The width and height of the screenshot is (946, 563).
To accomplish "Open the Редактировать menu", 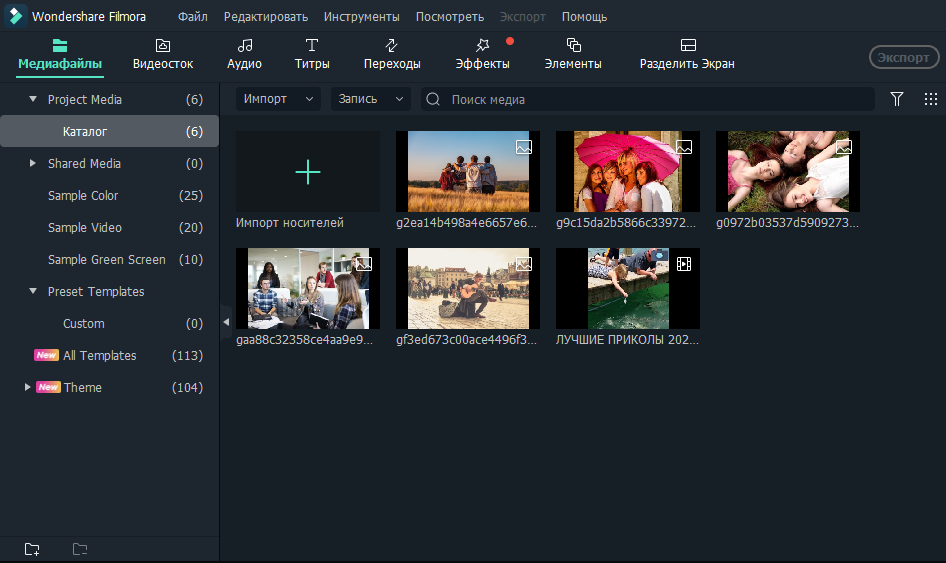I will (x=265, y=17).
